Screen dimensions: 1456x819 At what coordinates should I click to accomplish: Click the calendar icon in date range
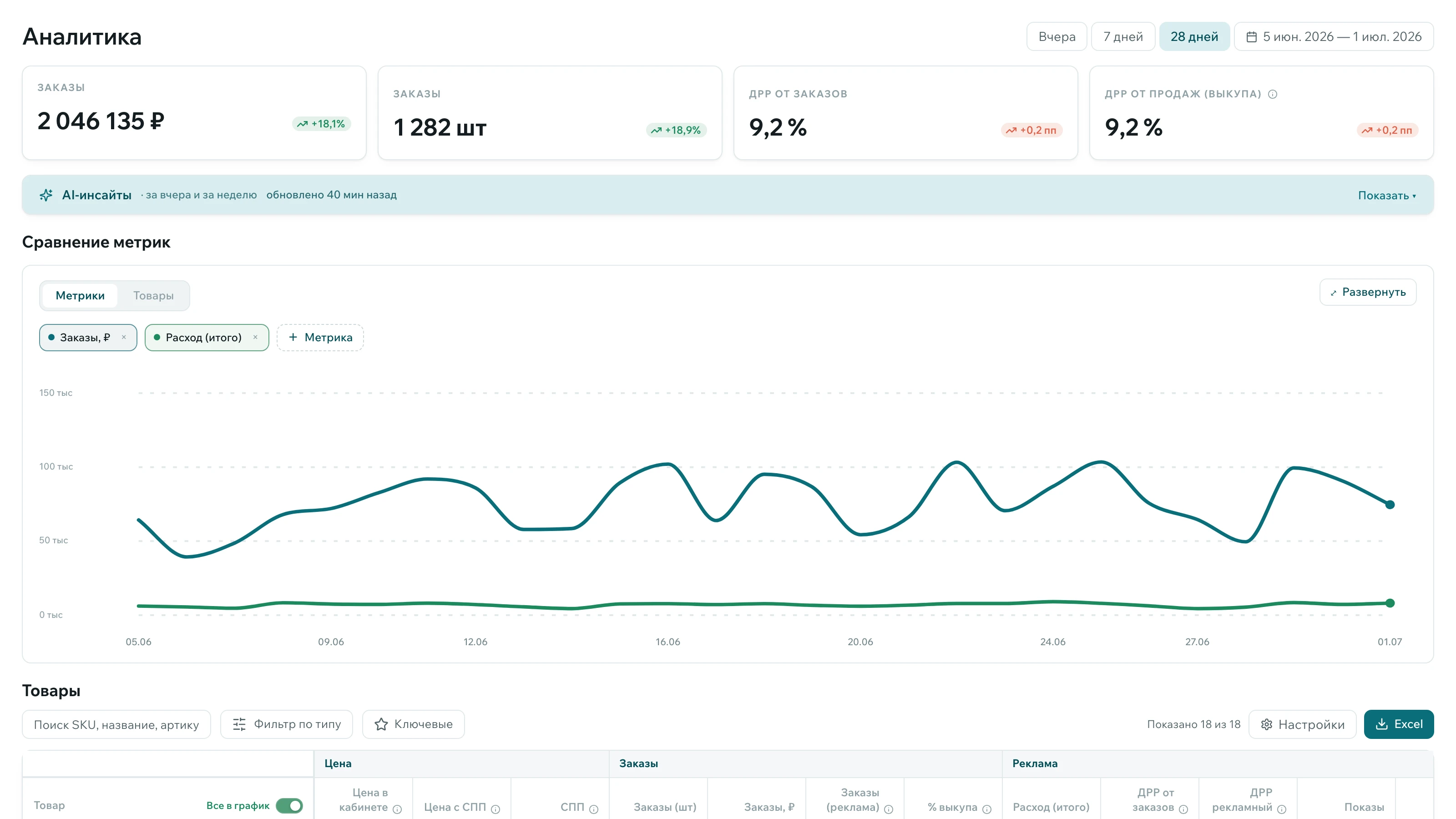click(x=1251, y=37)
